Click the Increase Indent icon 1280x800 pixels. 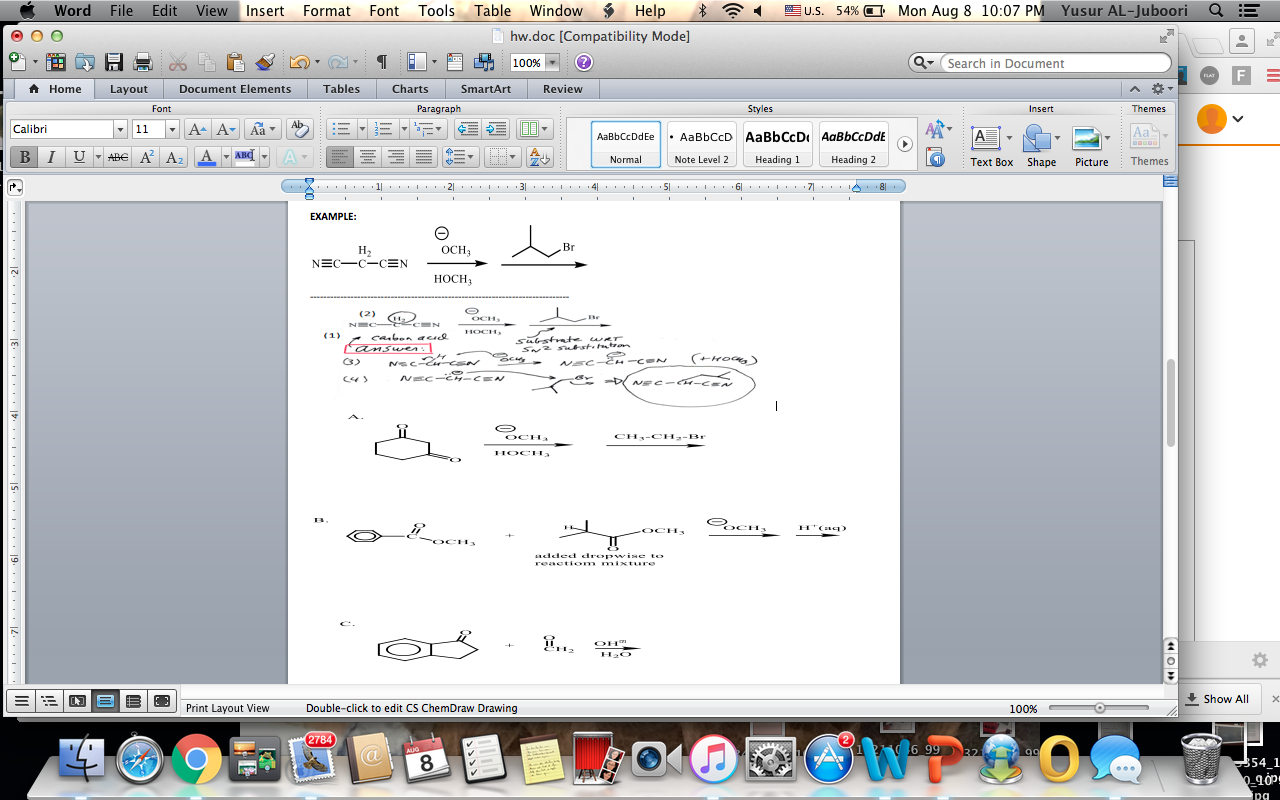point(497,129)
